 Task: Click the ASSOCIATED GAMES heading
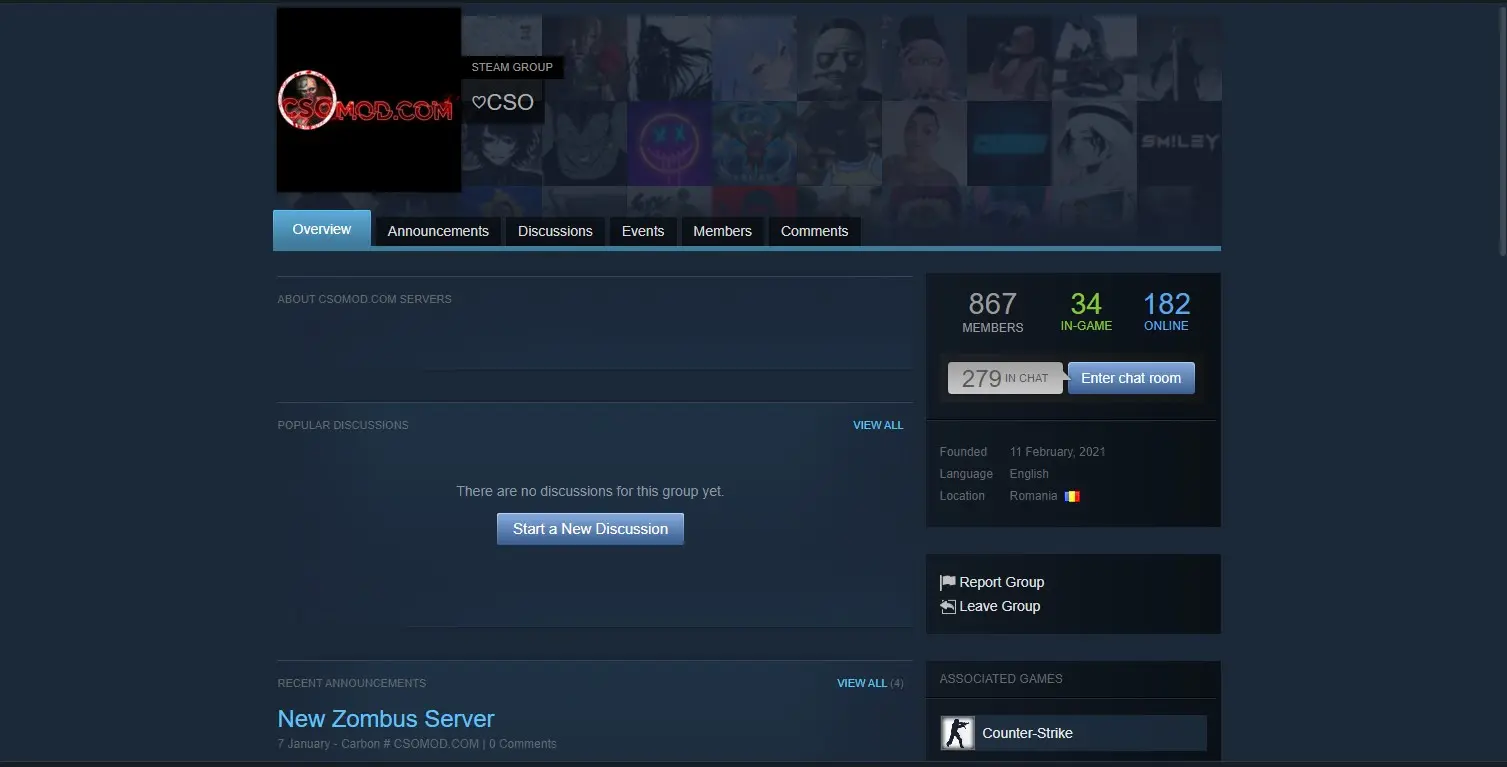[1001, 678]
